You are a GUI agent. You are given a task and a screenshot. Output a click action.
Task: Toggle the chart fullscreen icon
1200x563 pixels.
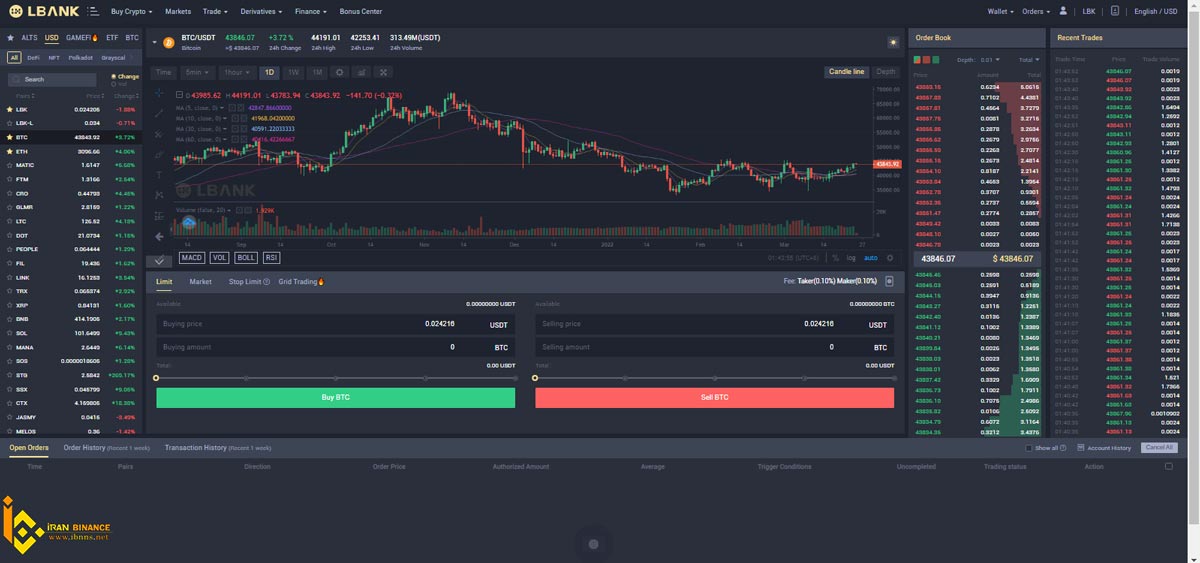tap(382, 72)
